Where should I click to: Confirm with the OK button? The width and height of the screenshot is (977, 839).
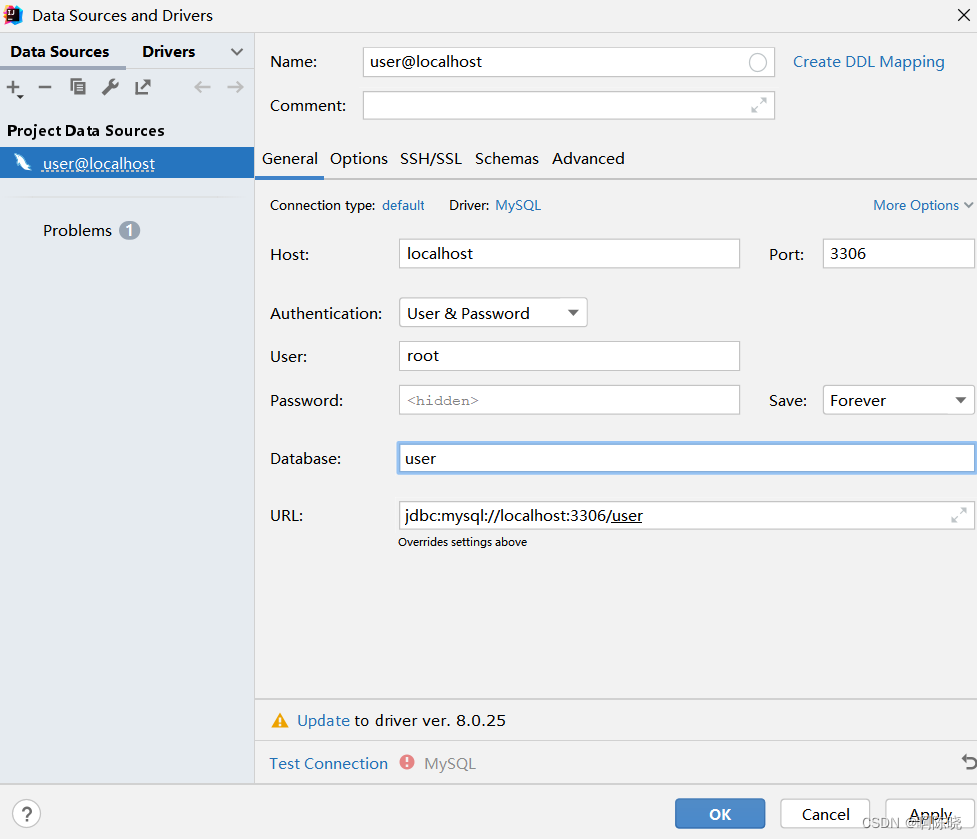coord(720,813)
